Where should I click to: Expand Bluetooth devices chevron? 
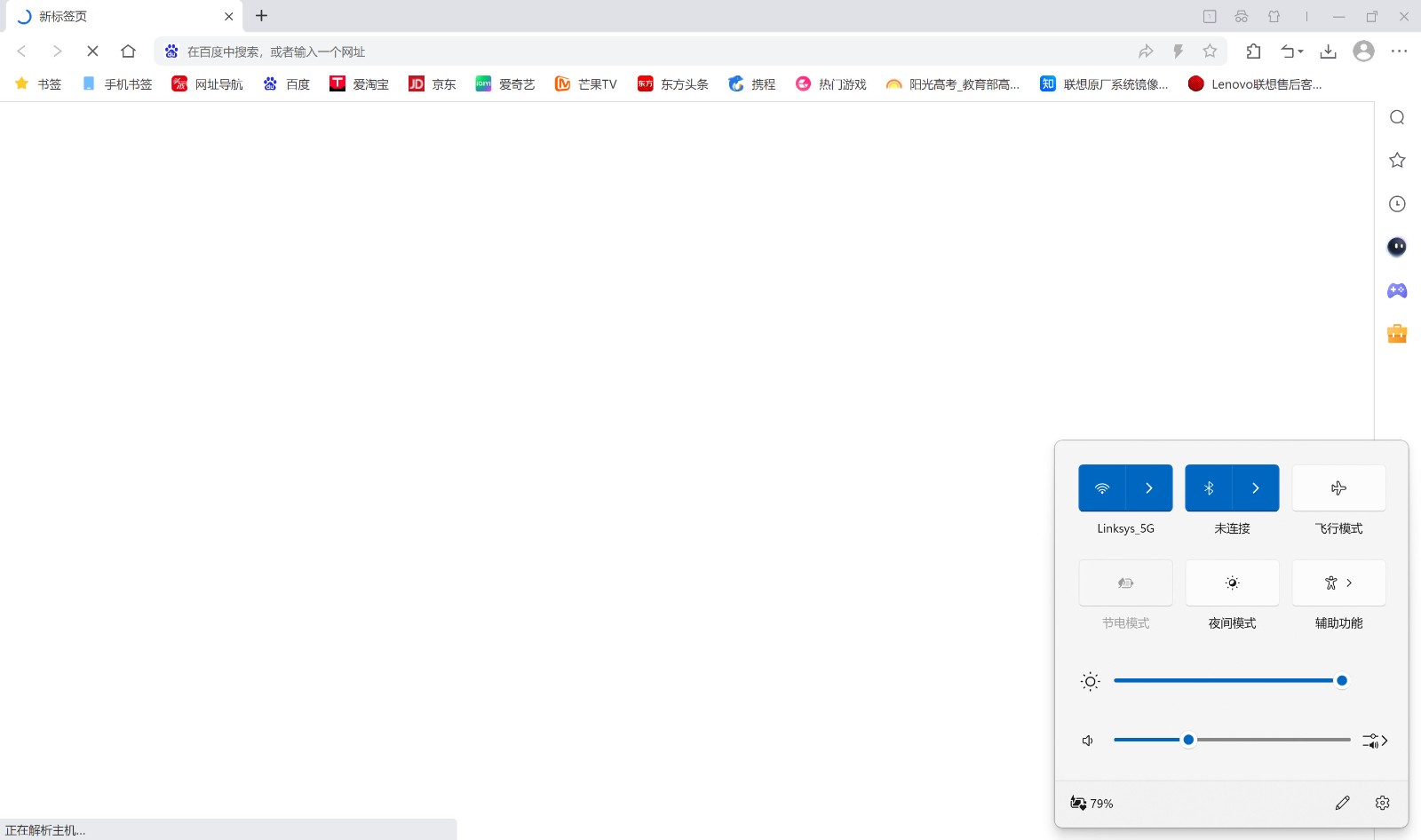1256,487
